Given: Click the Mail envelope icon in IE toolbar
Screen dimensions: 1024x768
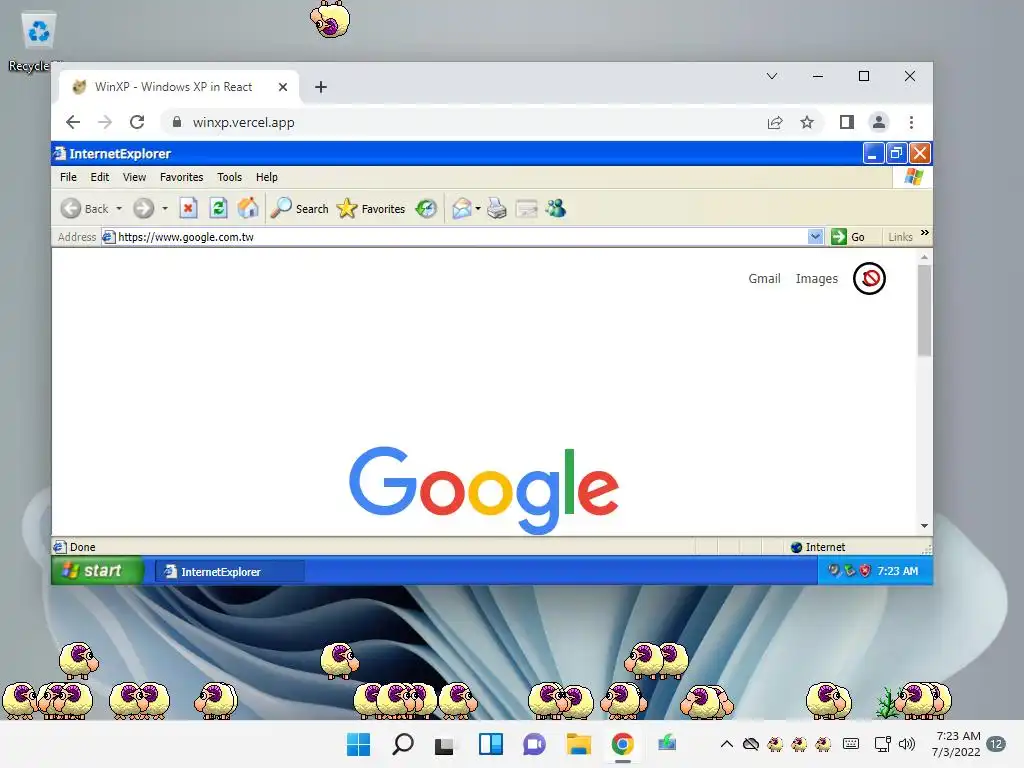Looking at the screenshot, I should pos(461,208).
